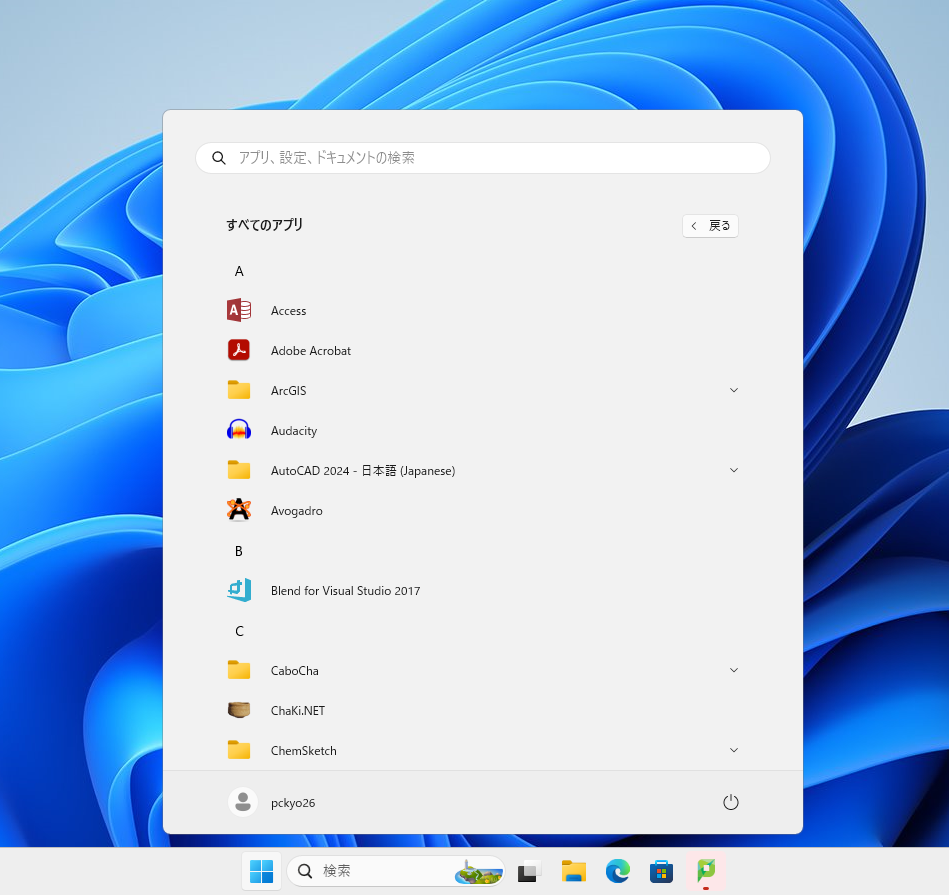Click the CaboCha label
949x895 pixels.
pyautogui.click(x=295, y=670)
